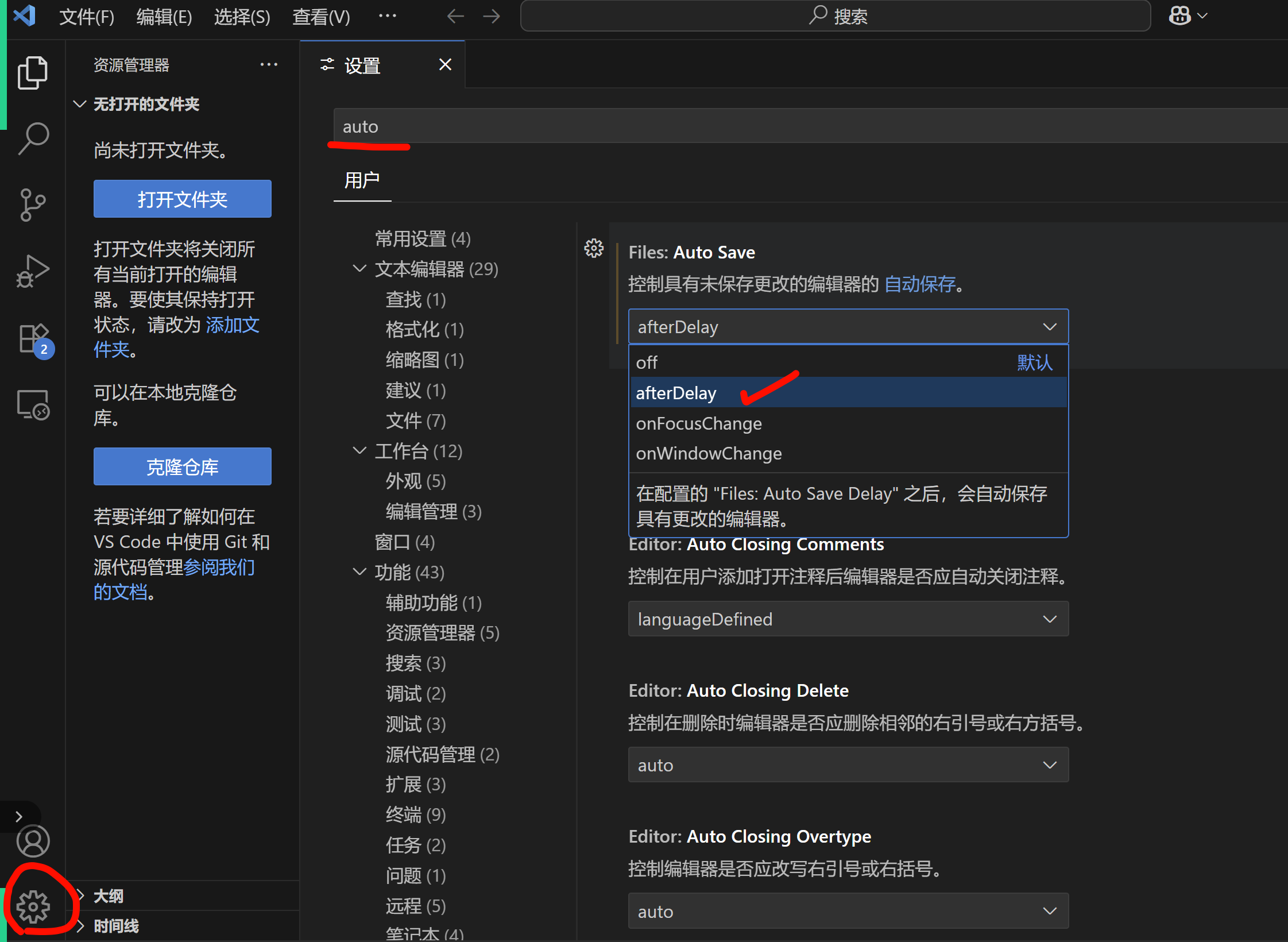This screenshot has width=1288, height=942.
Task: Open the 选择(S) menu
Action: [x=242, y=17]
